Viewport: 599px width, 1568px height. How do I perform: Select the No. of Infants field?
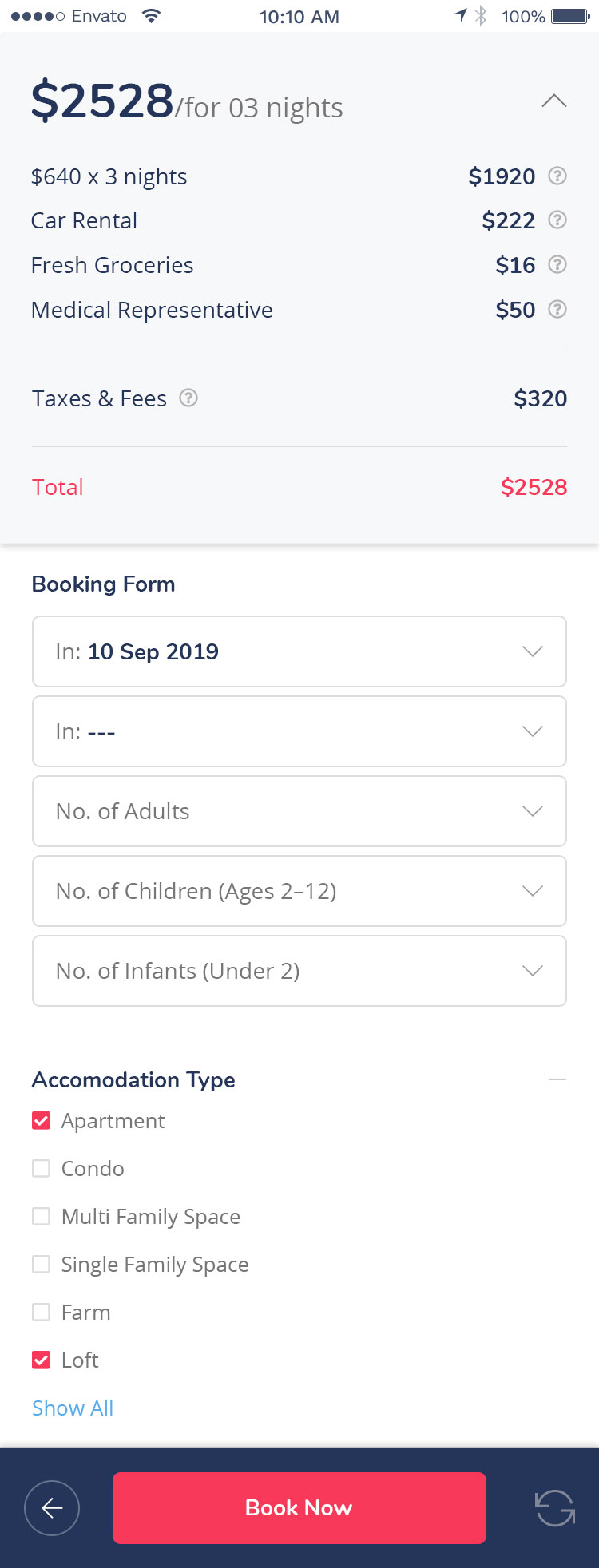point(299,971)
